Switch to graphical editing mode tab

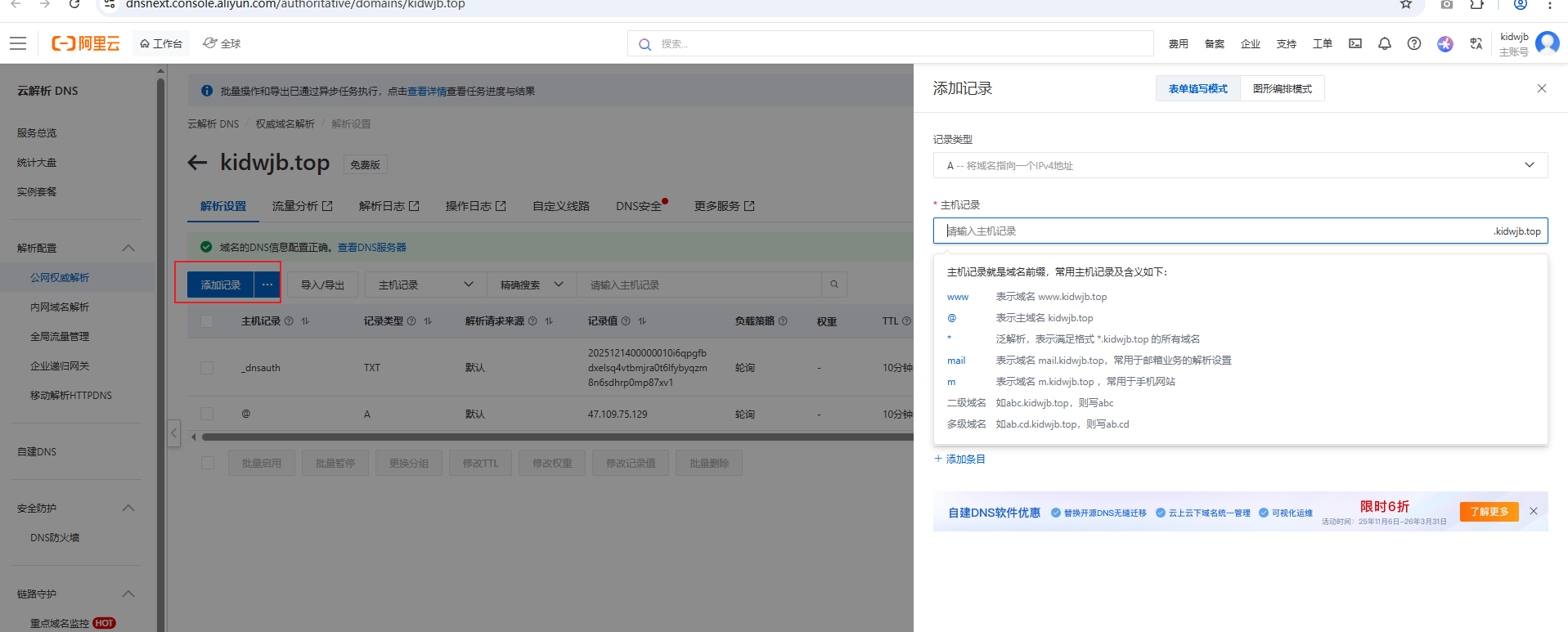point(1282,88)
